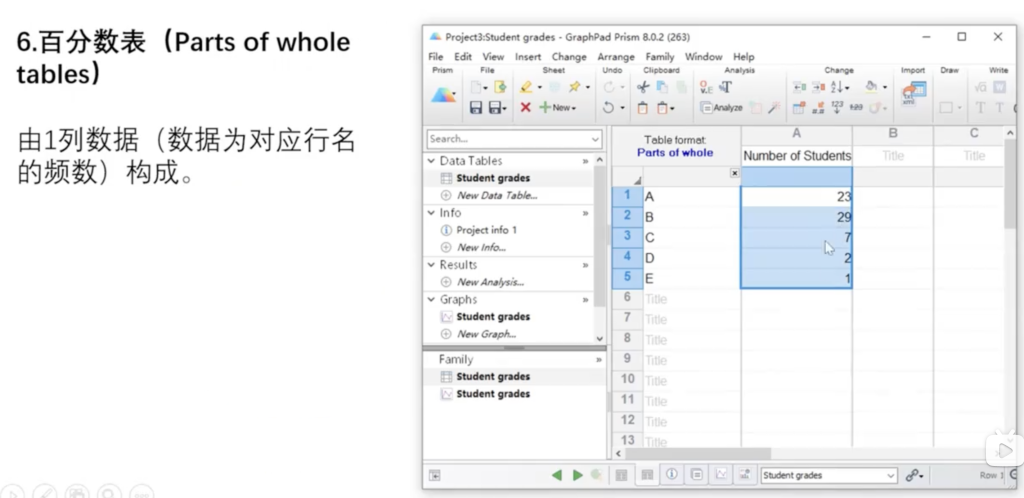Click the link chain icon in the bottom bar
The height and width of the screenshot is (498, 1024).
(914, 476)
